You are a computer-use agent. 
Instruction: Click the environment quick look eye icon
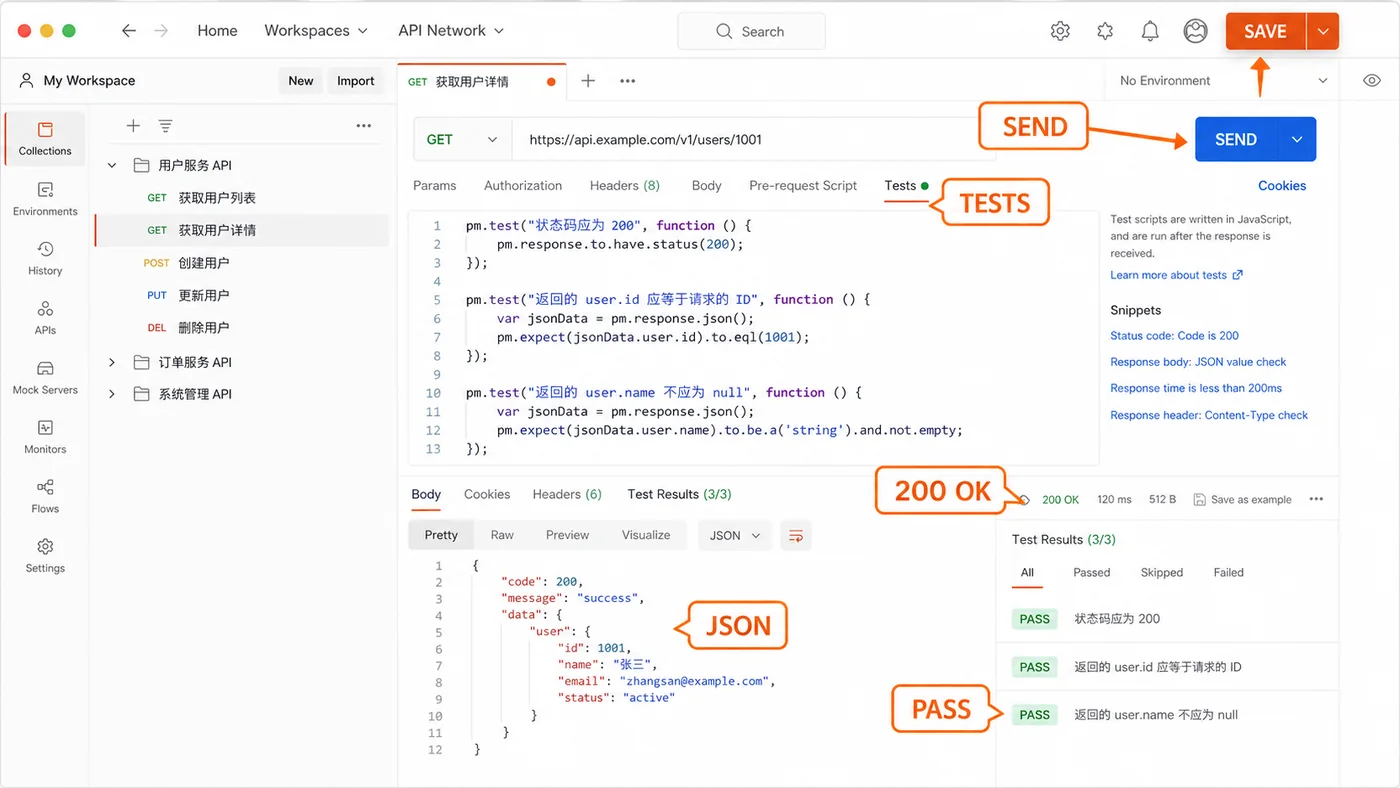point(1372,81)
